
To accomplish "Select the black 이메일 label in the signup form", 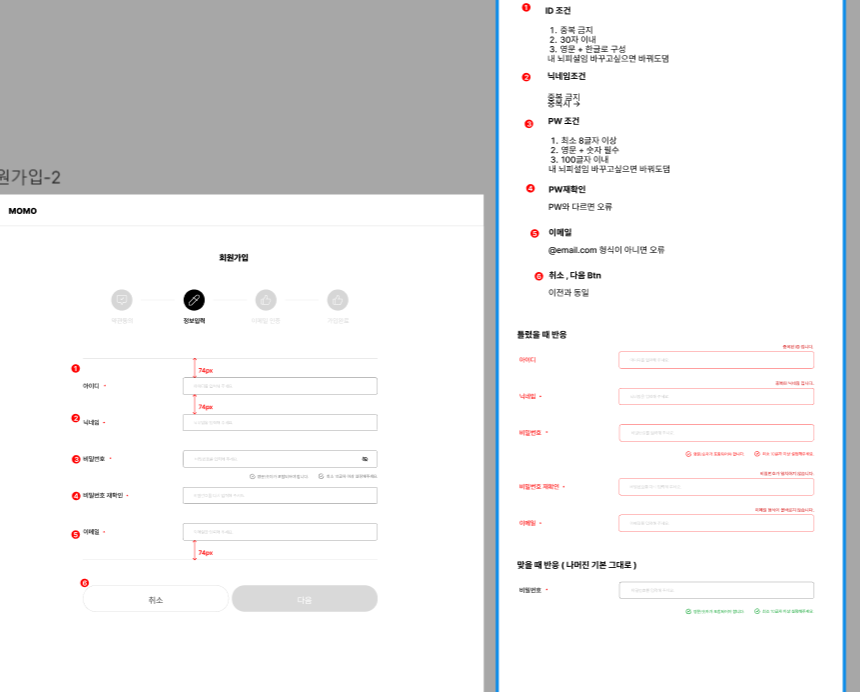I will click(x=91, y=532).
